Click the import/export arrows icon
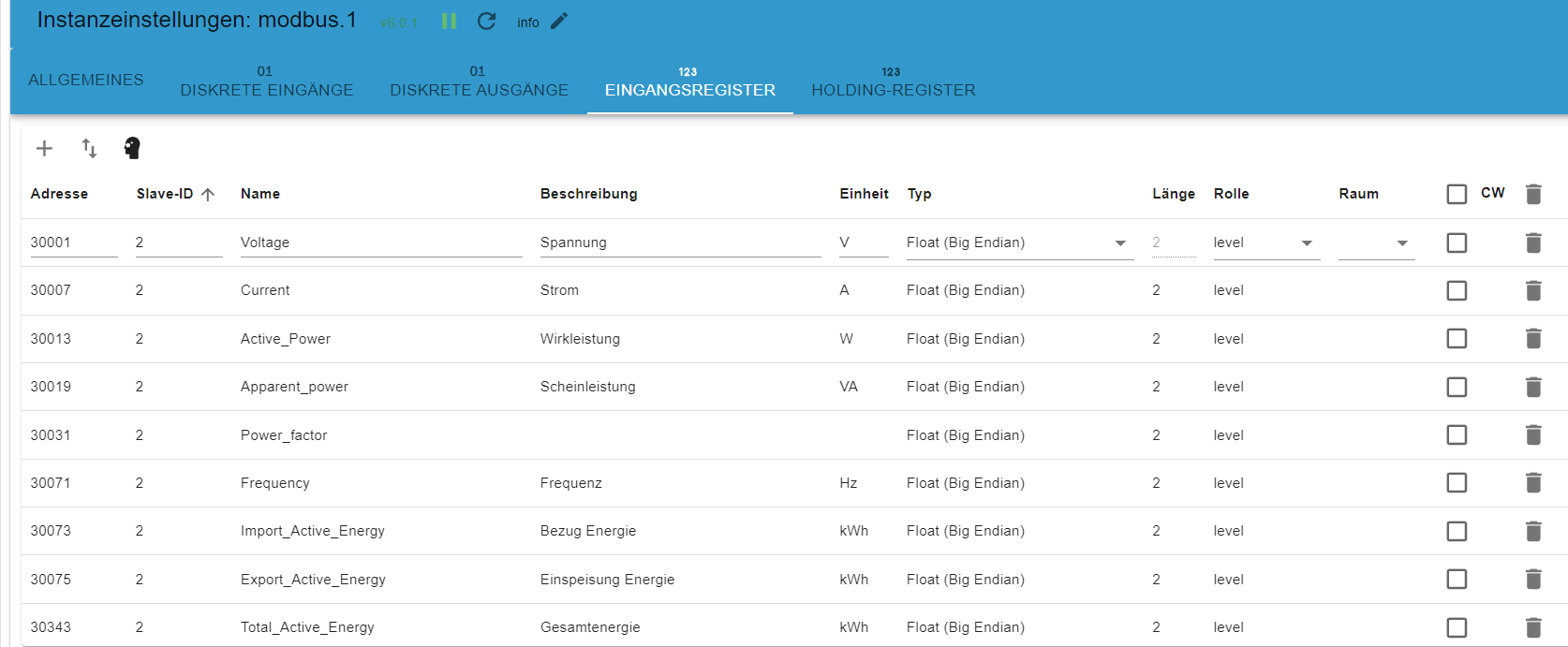Viewport: 1568px width, 647px height. [89, 148]
